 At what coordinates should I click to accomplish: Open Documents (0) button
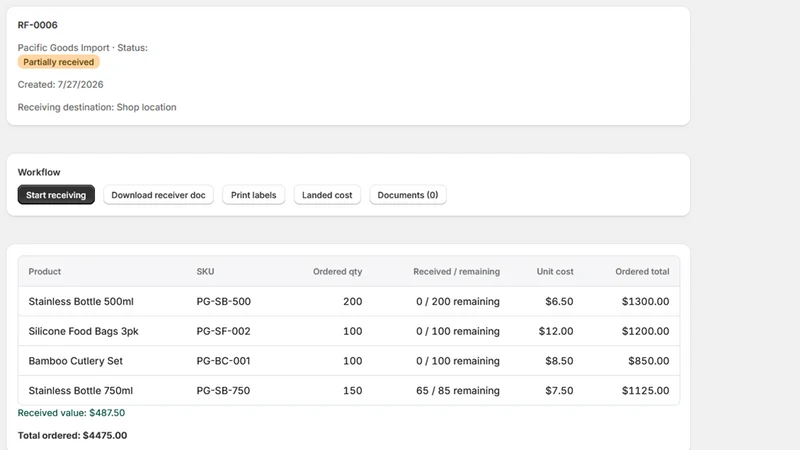[x=408, y=195]
